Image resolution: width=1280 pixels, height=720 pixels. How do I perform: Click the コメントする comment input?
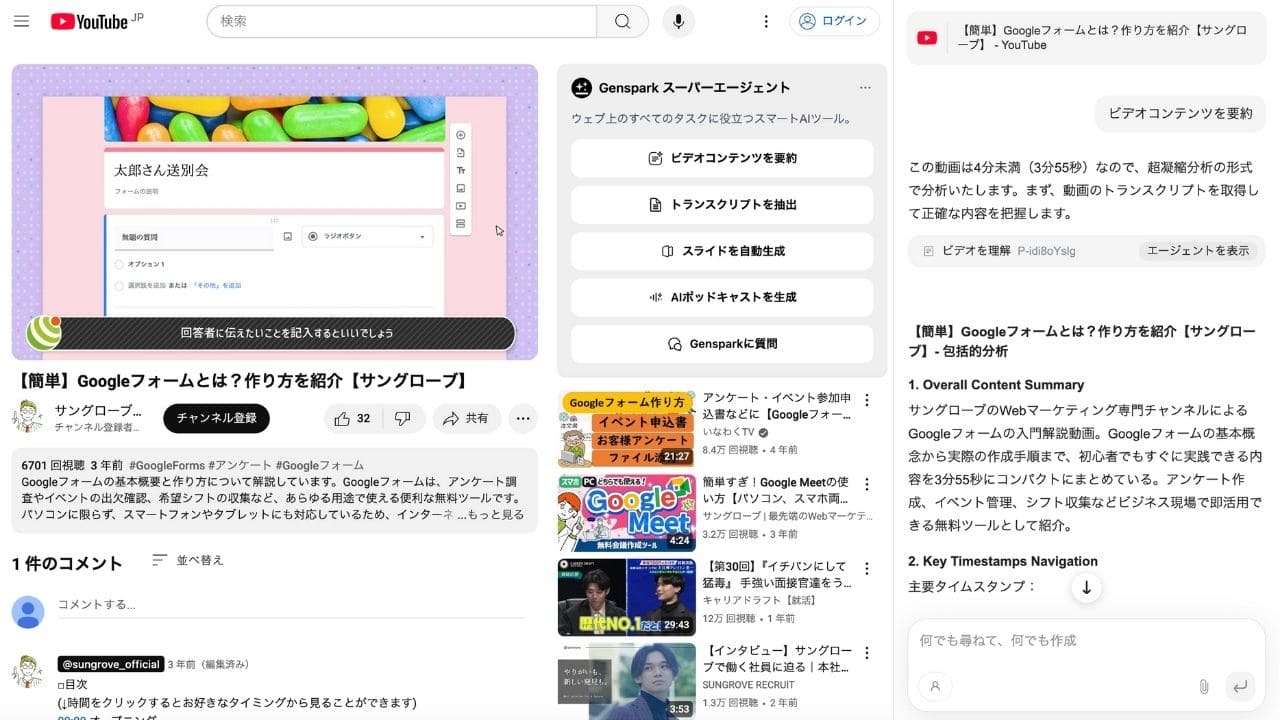[x=291, y=605]
